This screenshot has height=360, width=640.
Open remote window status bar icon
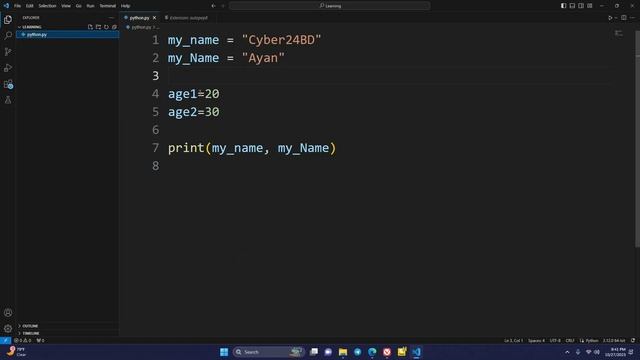click(5, 340)
